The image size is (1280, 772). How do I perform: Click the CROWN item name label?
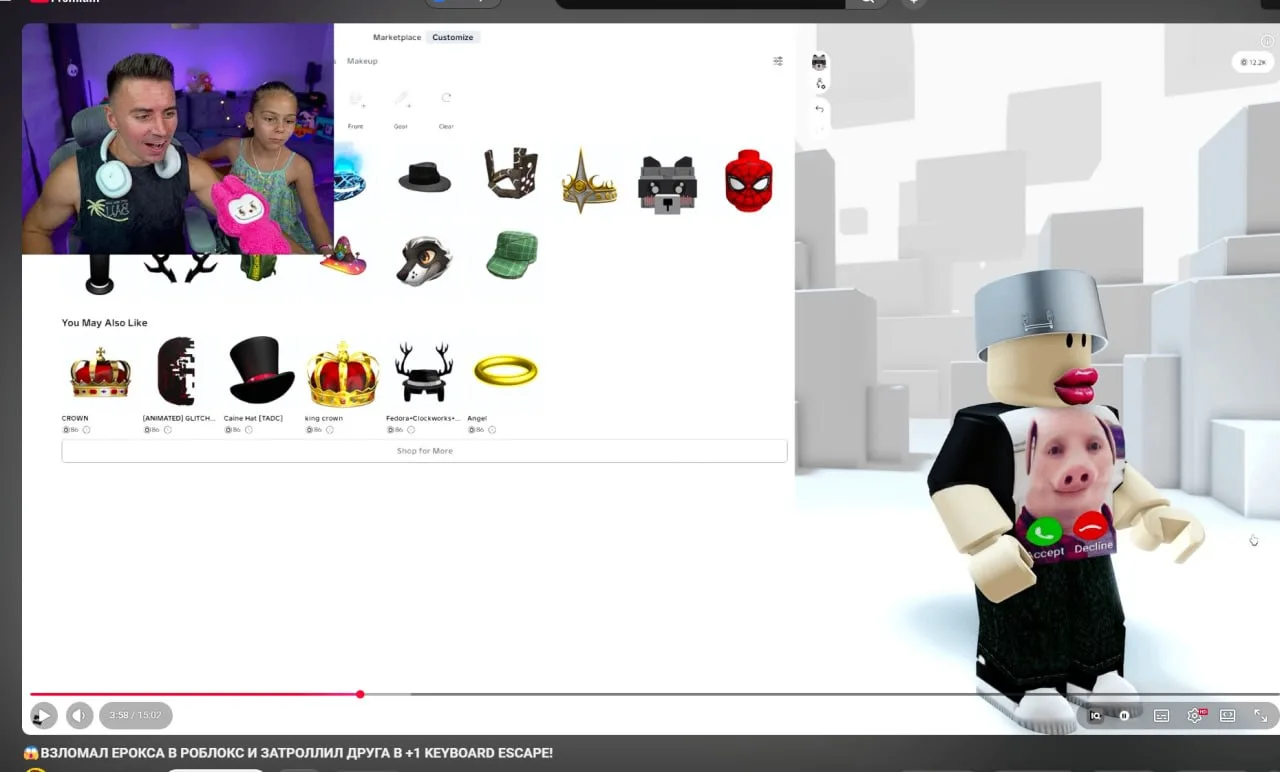(75, 418)
